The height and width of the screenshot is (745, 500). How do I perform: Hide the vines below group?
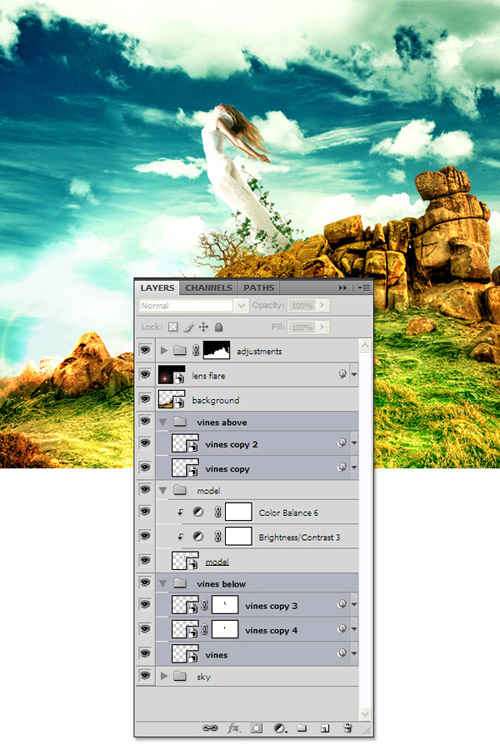pyautogui.click(x=145, y=583)
